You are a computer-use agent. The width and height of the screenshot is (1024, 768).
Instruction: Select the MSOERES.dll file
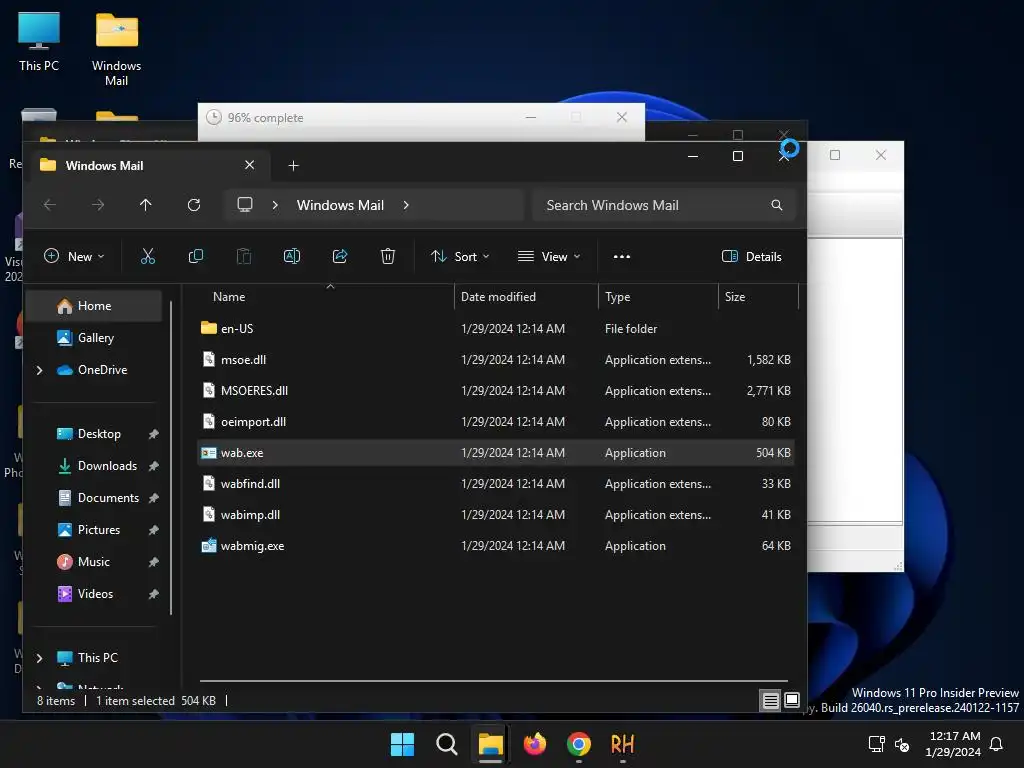[x=496, y=391]
